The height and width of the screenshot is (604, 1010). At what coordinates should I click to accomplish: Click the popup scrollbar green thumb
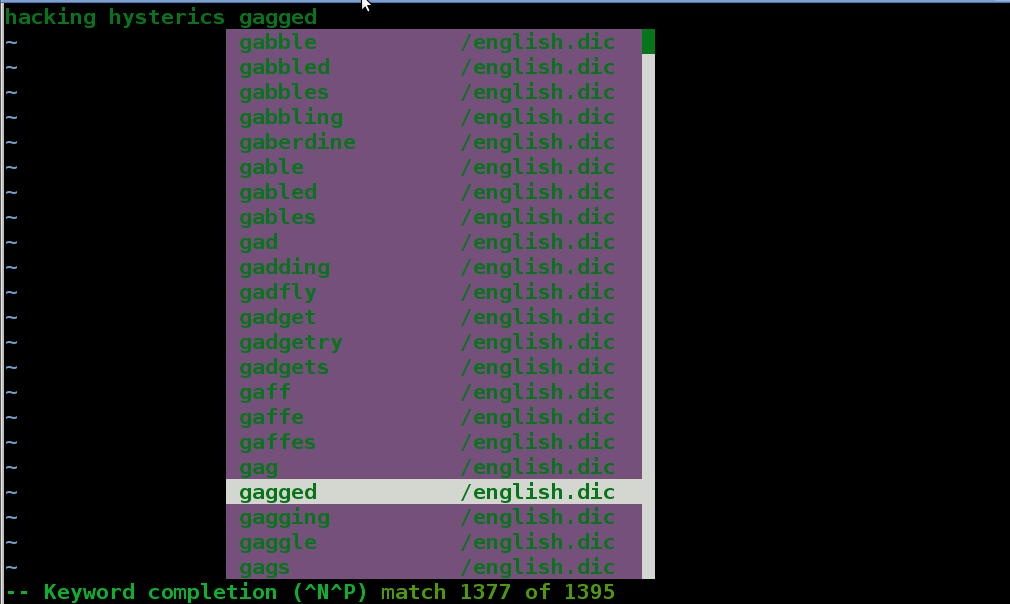click(x=649, y=42)
